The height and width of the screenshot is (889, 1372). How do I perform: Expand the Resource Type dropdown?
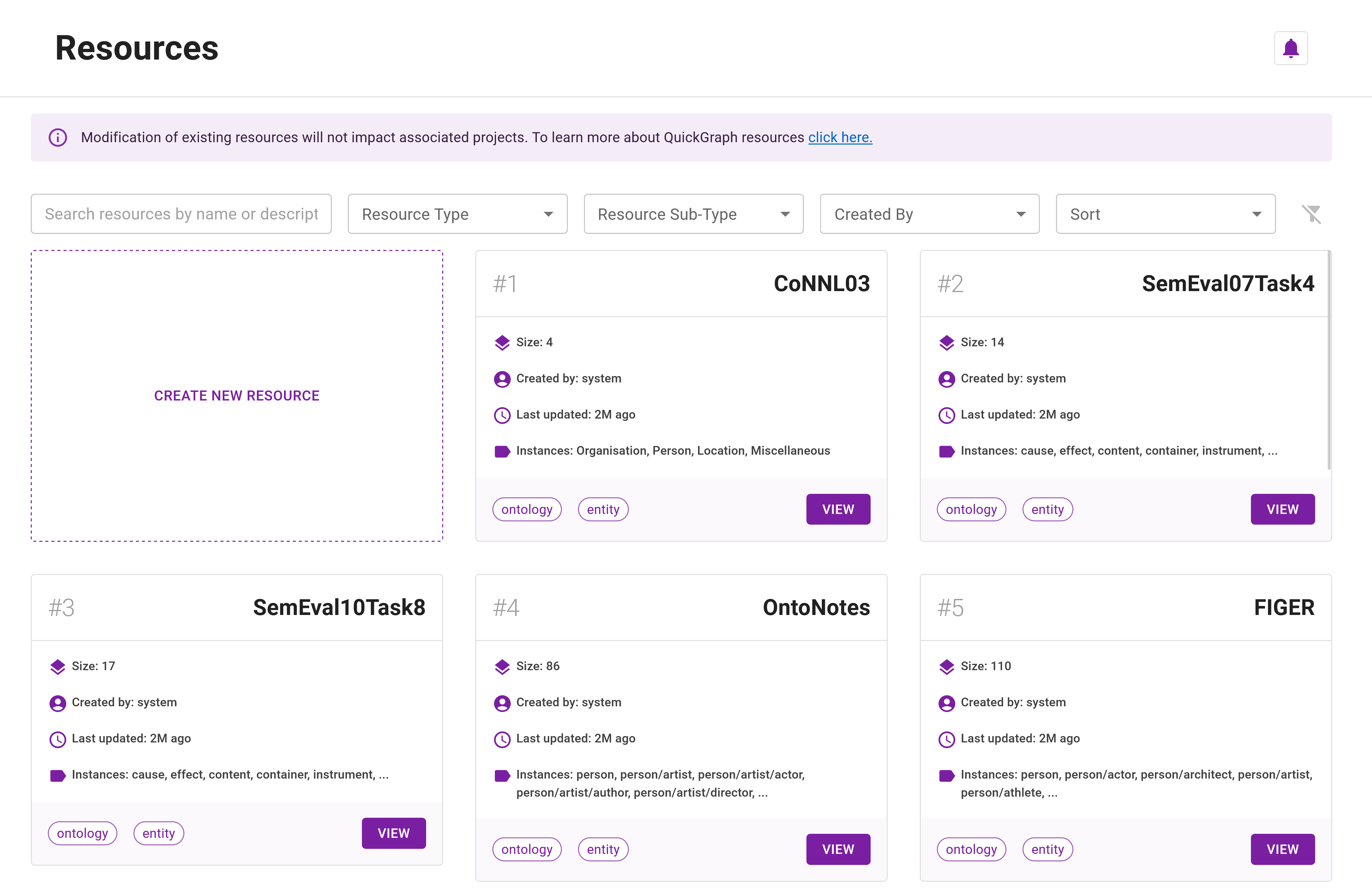[456, 214]
